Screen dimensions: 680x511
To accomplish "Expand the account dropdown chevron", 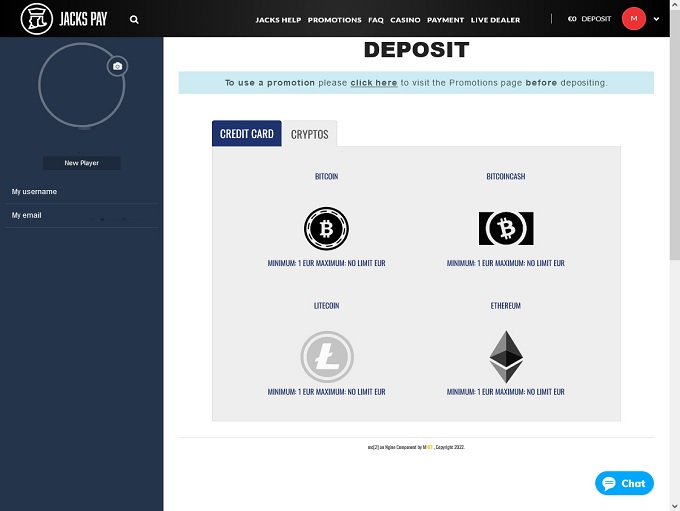I will pos(657,18).
